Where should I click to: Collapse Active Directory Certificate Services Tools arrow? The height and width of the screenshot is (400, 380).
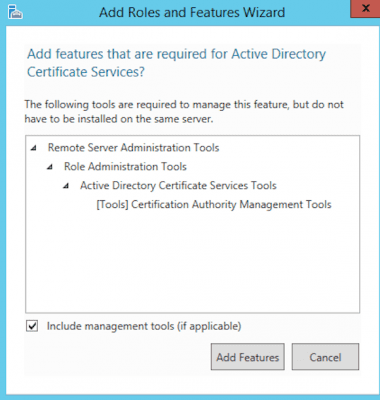66,186
